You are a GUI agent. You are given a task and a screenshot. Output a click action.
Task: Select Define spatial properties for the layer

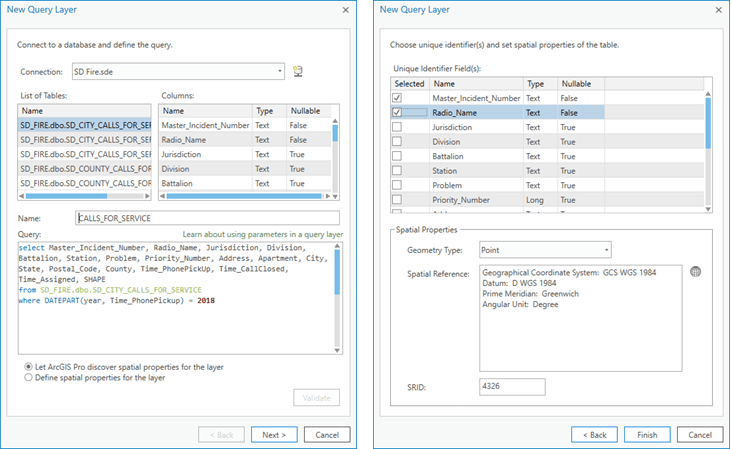[x=28, y=377]
